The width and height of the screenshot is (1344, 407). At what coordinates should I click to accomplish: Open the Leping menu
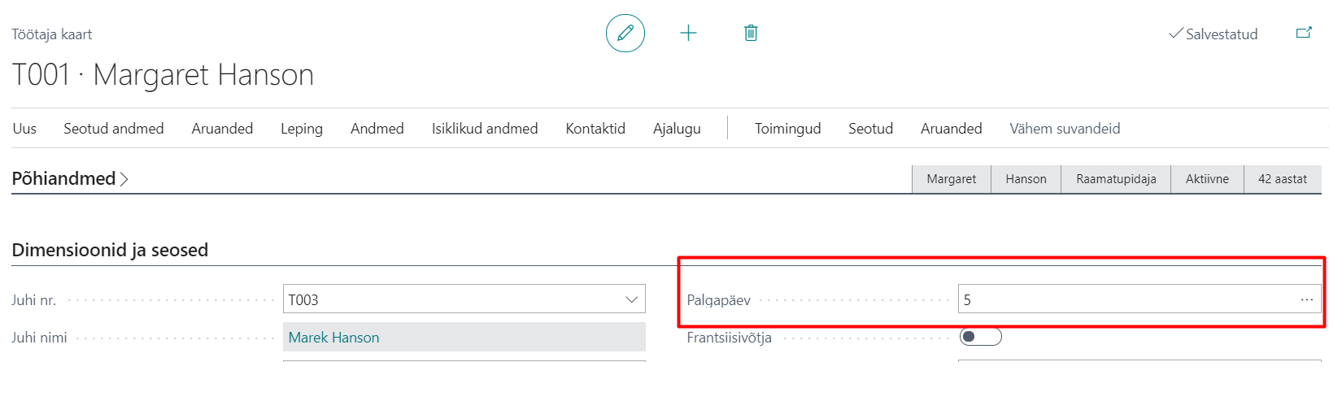click(x=302, y=129)
